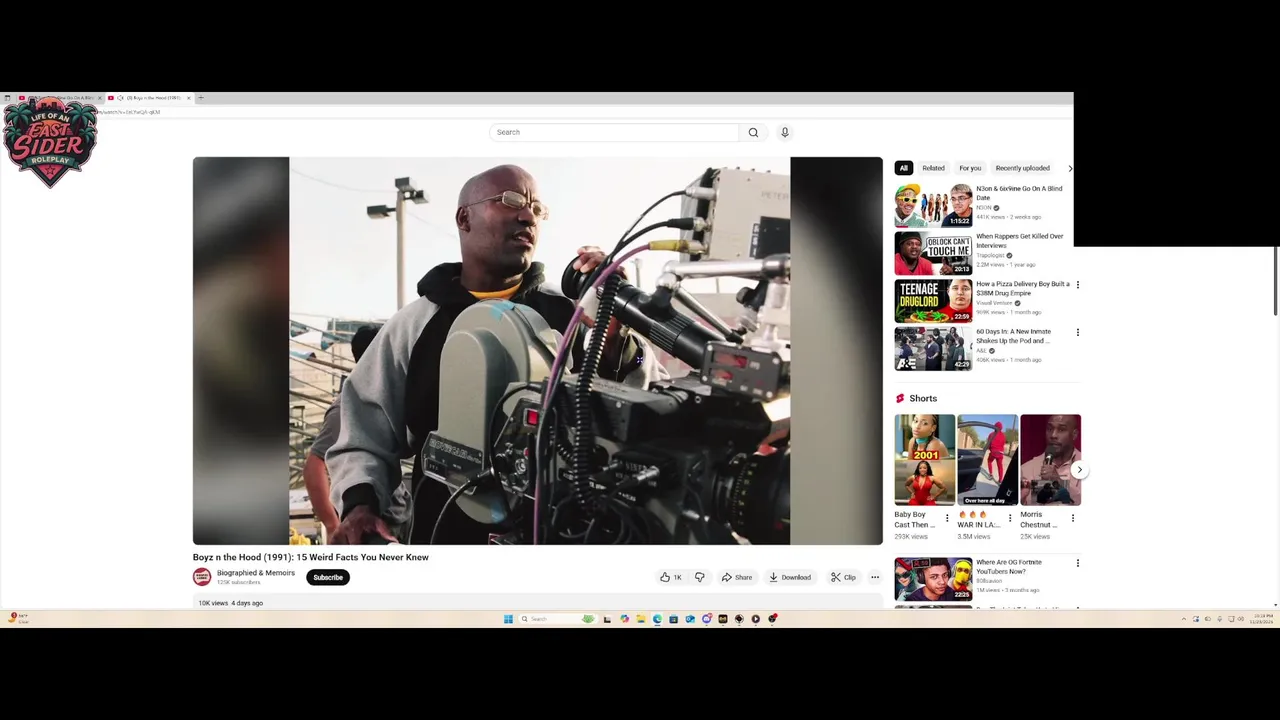
Task: Open the taskbar clock and date
Action: [x=1263, y=619]
